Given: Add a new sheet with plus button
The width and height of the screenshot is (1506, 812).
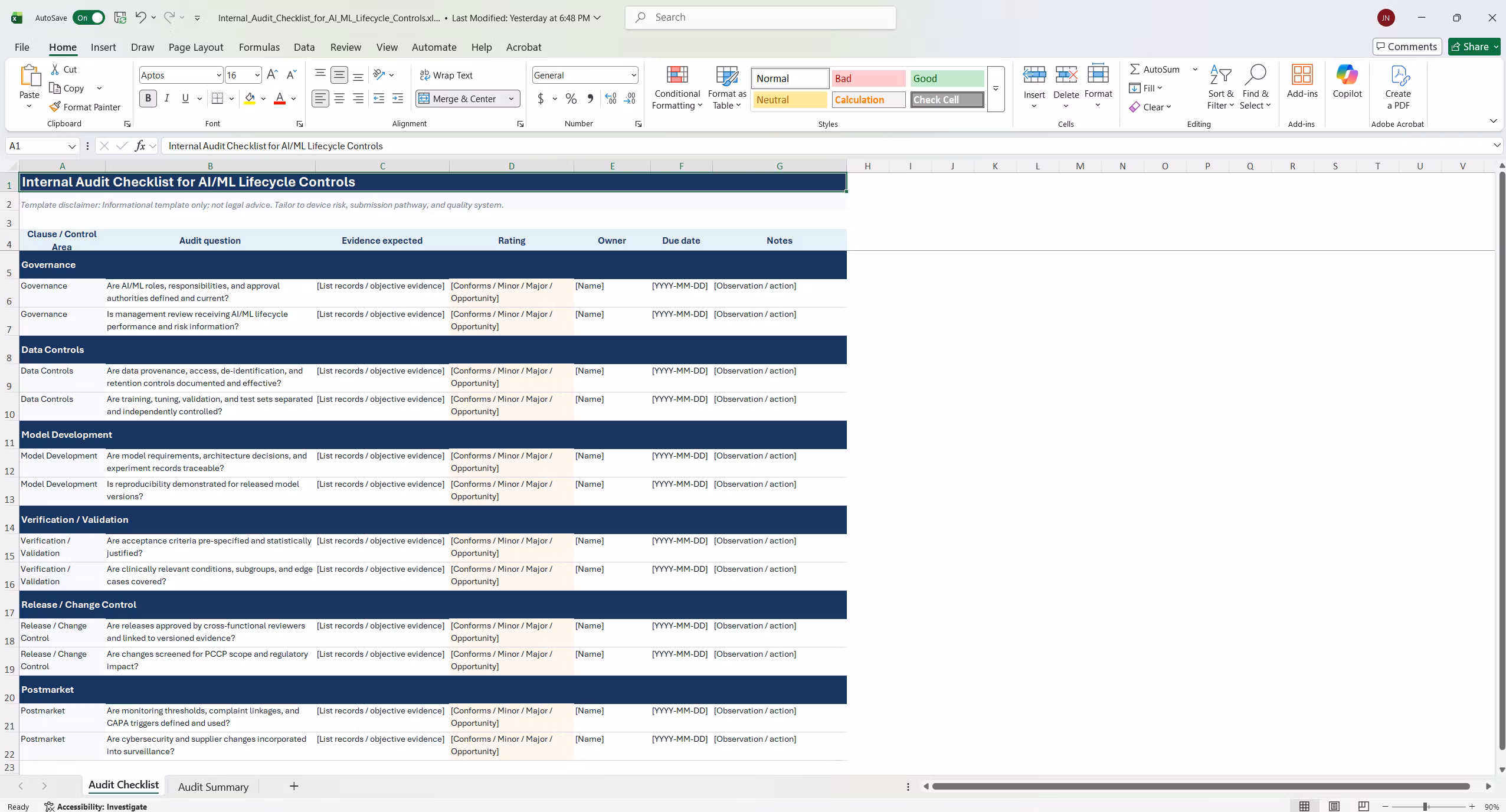Looking at the screenshot, I should (x=294, y=786).
